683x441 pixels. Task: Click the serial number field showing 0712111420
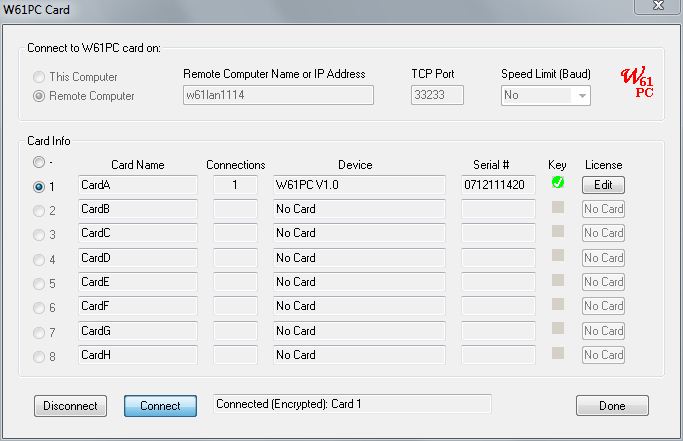pos(498,185)
